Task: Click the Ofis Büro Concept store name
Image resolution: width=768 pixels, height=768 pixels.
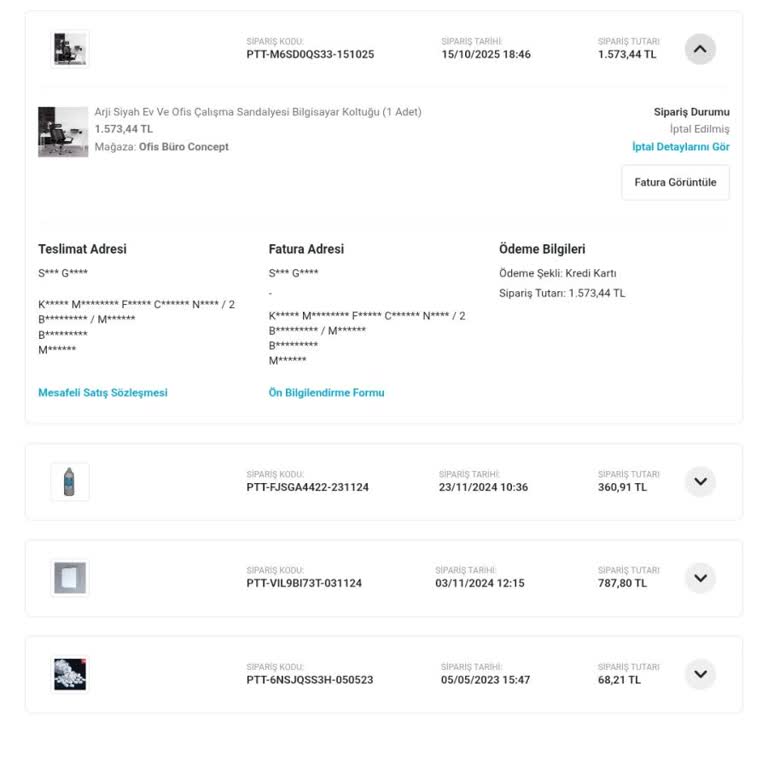Action: 183,147
